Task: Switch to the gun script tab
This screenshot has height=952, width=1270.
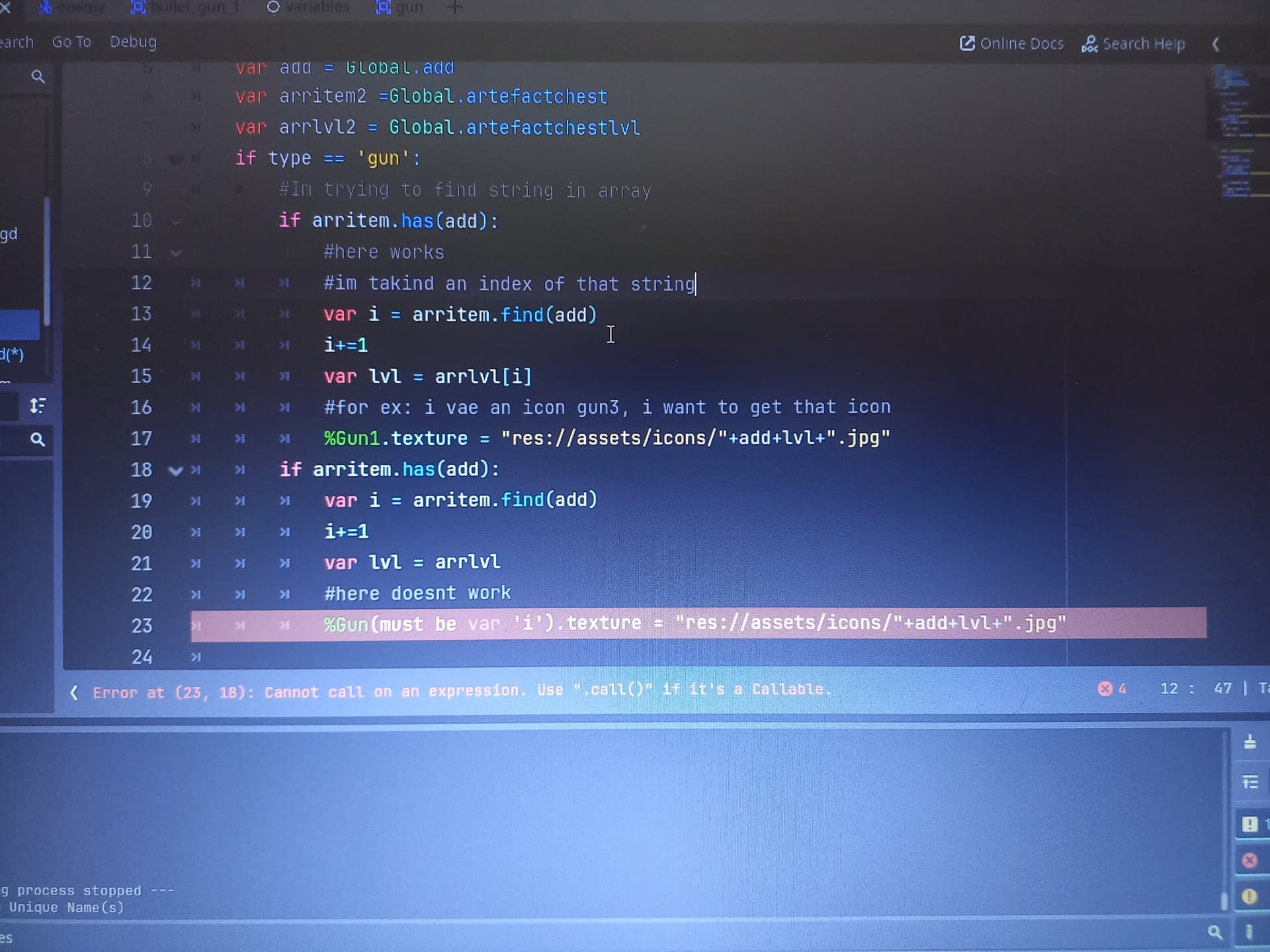Action: pos(400,7)
